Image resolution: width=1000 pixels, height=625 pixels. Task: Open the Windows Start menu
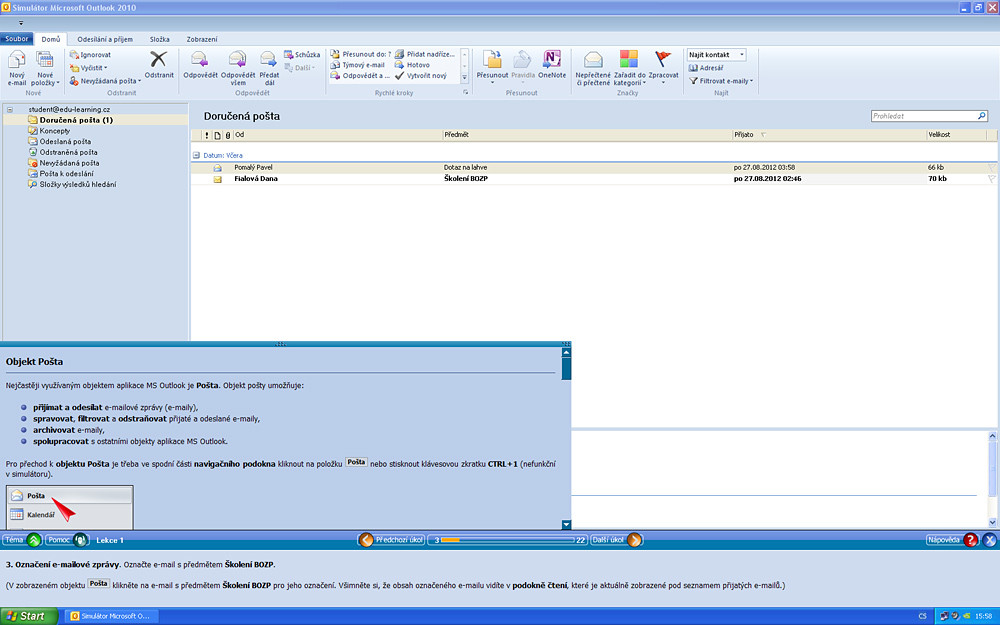pos(29,616)
